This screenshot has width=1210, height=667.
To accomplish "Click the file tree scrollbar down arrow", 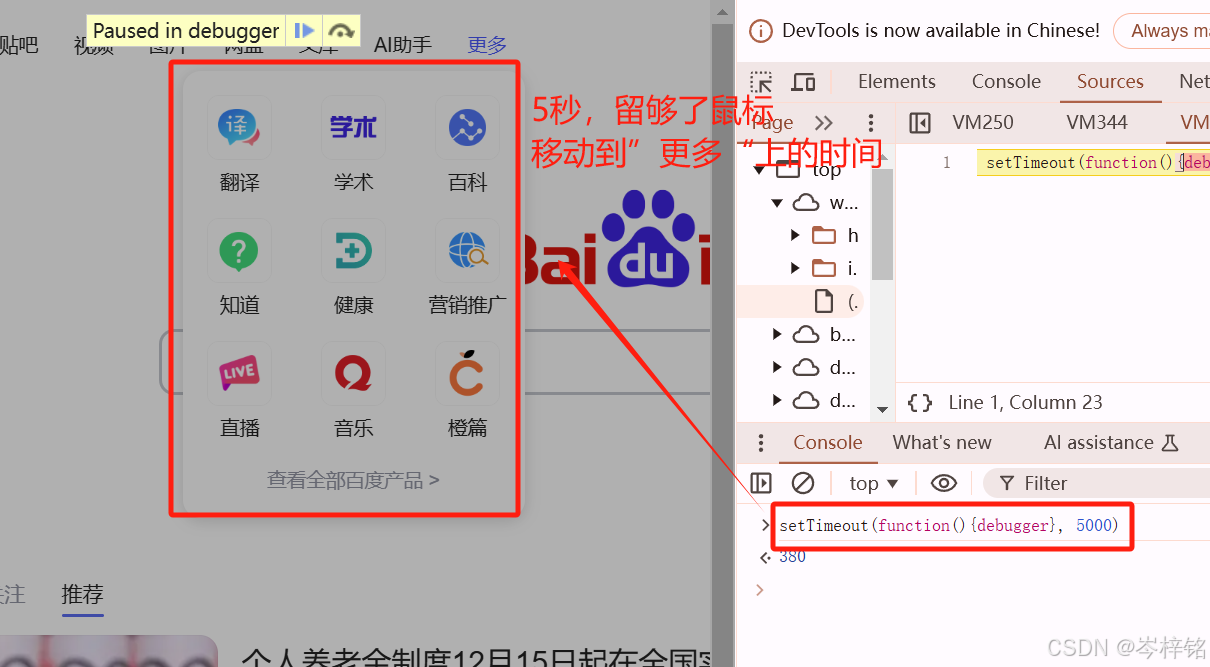I will tap(882, 408).
